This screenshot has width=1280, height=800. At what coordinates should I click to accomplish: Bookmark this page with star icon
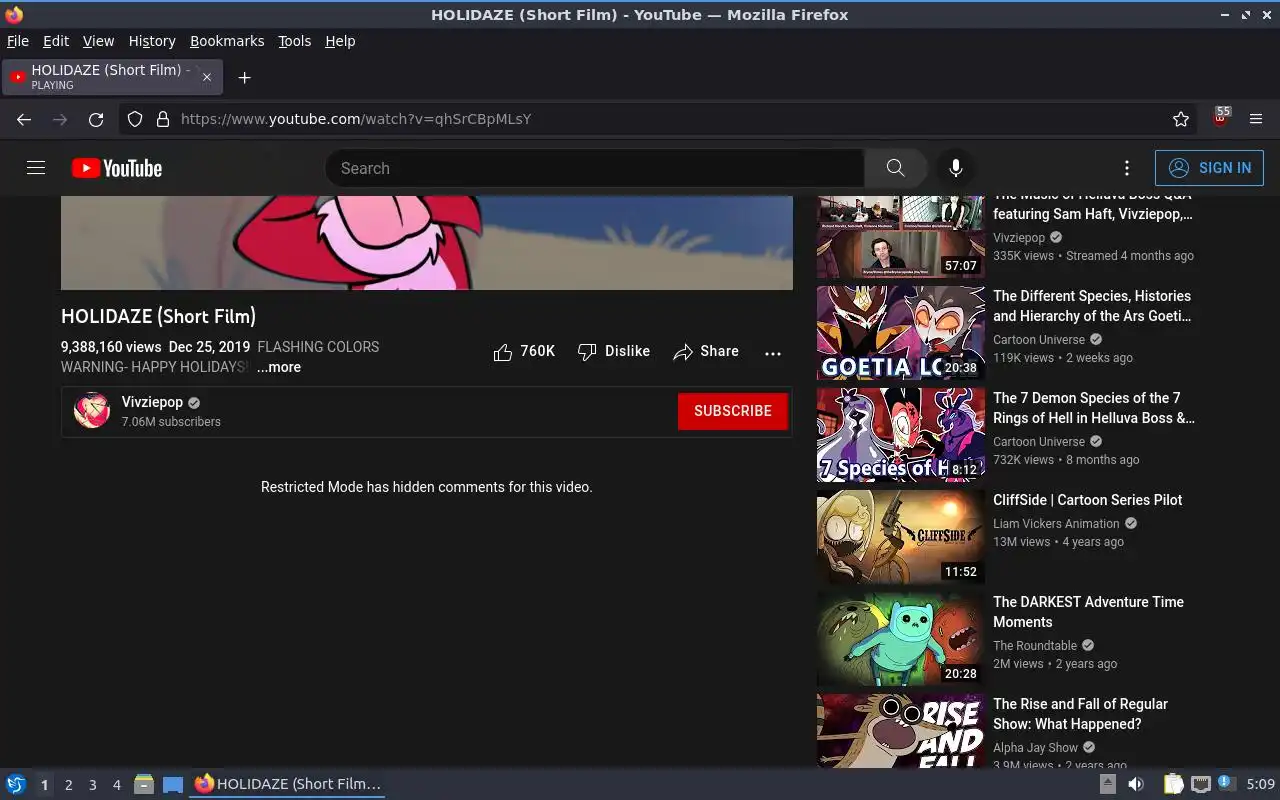click(x=1181, y=119)
